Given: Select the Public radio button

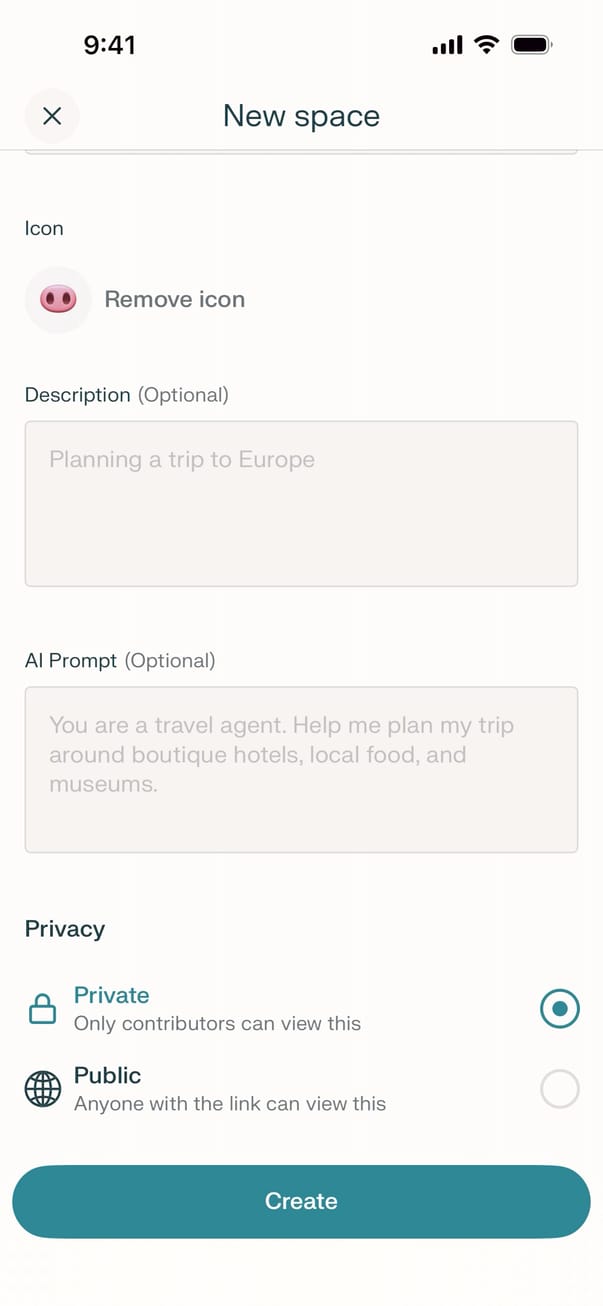Looking at the screenshot, I should tap(559, 1089).
